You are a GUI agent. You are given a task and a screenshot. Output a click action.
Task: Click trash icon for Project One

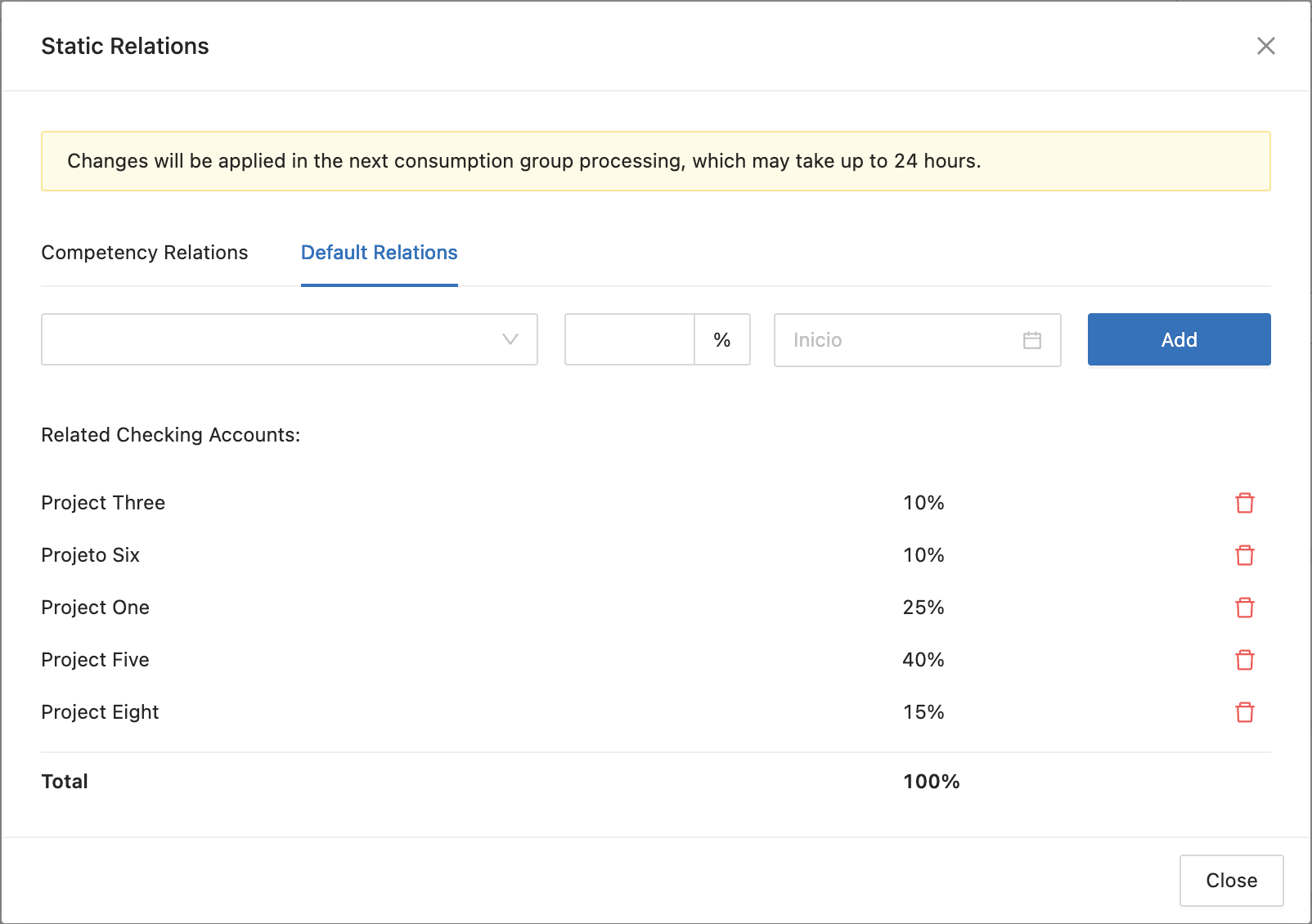(1244, 608)
